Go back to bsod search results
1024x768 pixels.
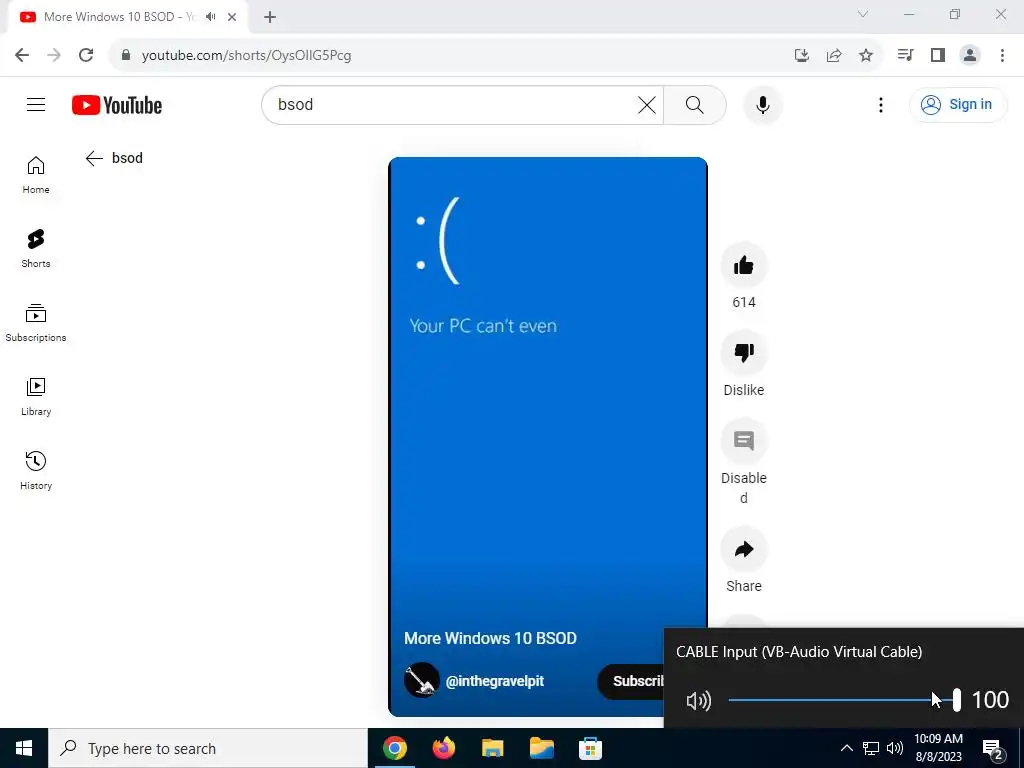click(x=94, y=158)
